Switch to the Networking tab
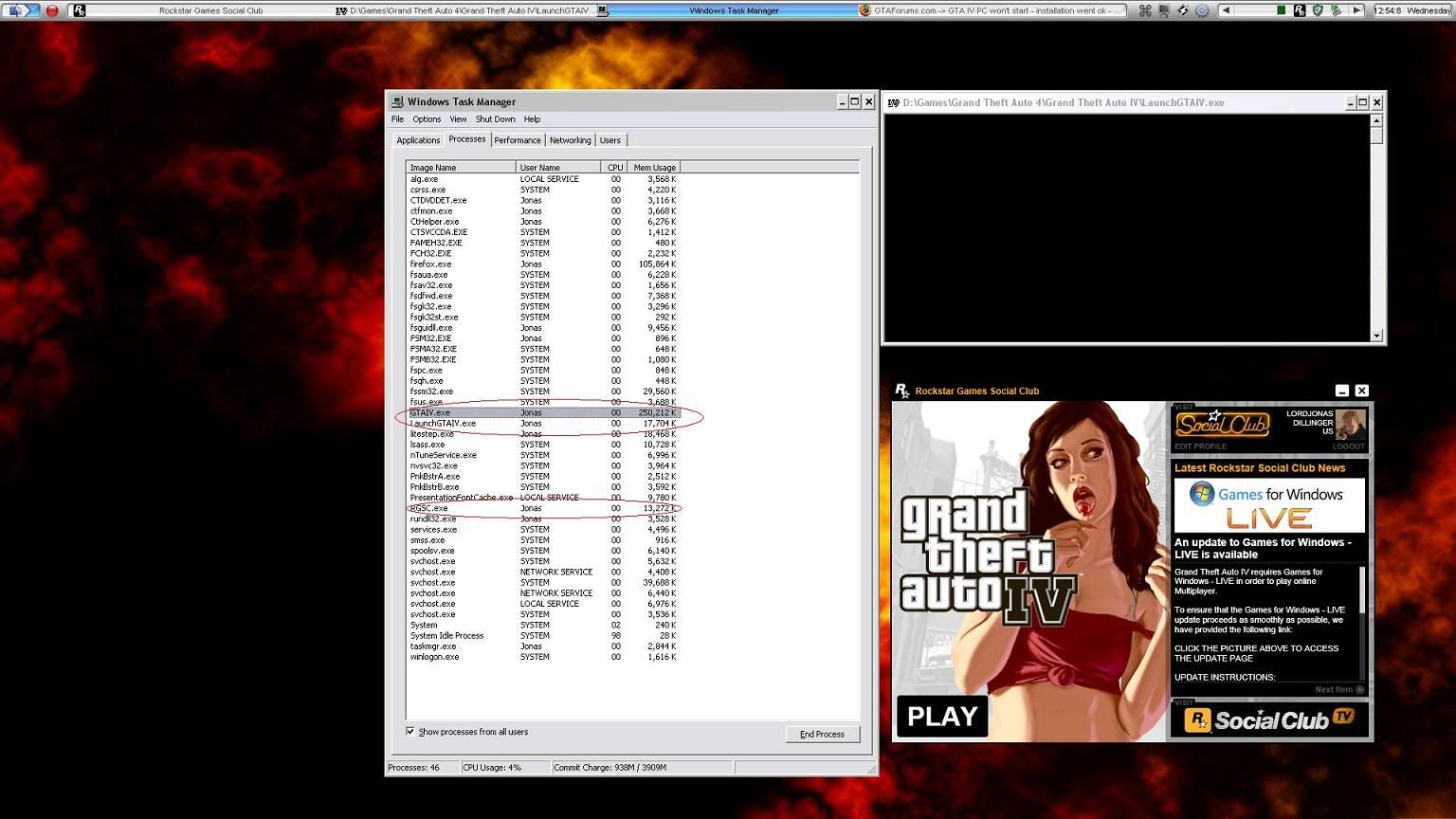This screenshot has width=1456, height=819. [570, 140]
